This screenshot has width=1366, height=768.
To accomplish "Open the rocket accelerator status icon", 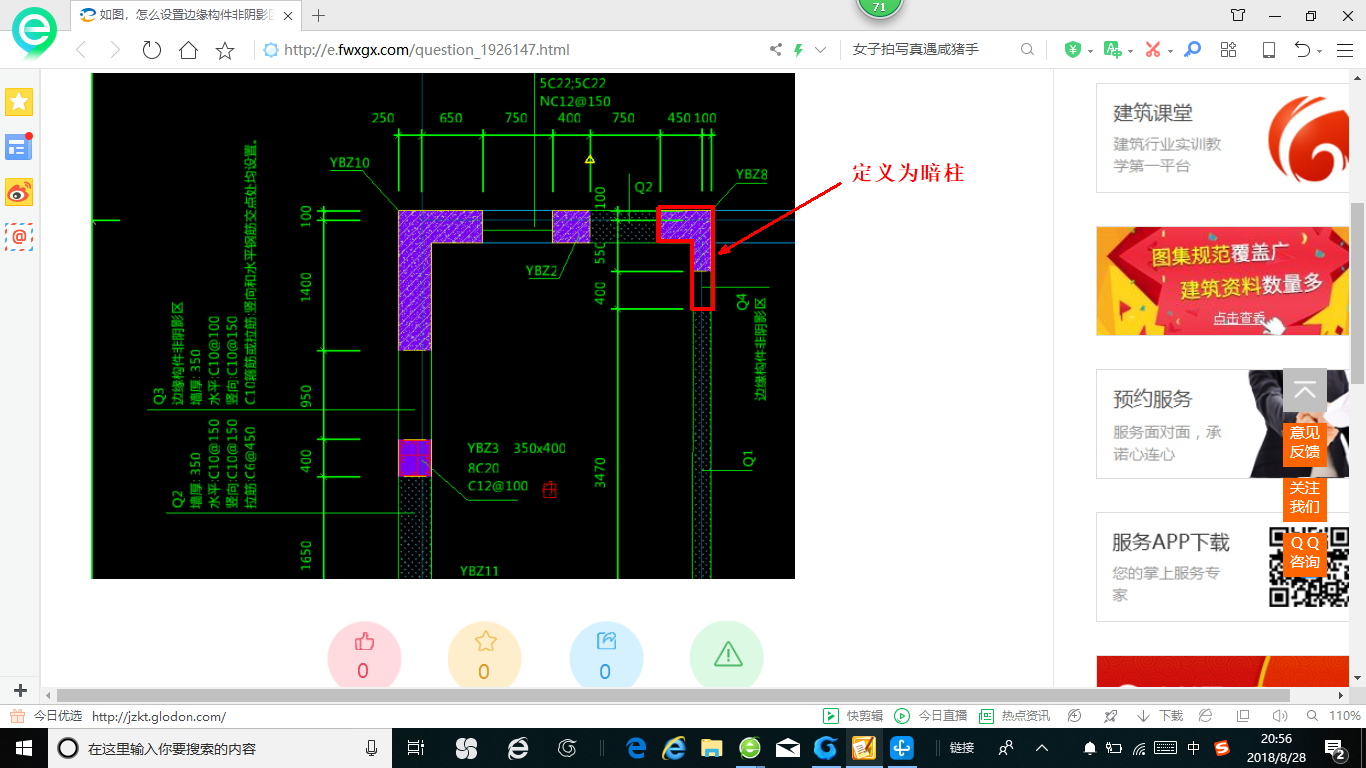I will click(x=1110, y=716).
